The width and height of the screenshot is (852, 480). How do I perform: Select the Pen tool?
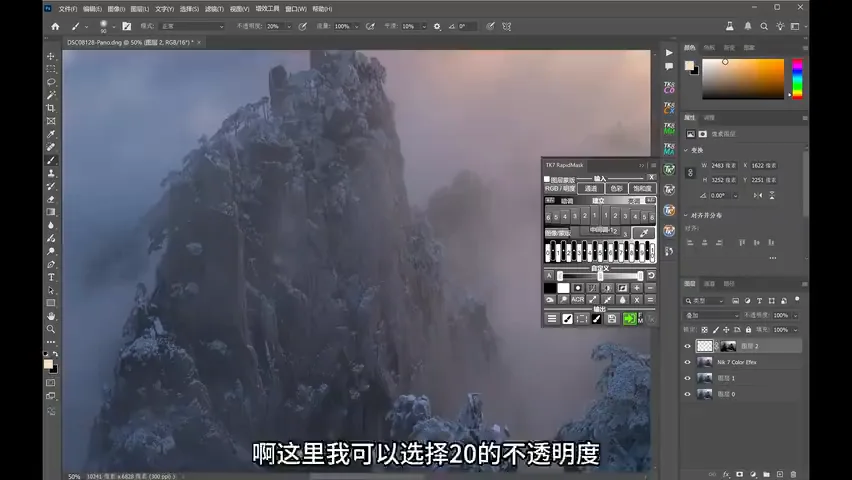click(x=51, y=264)
